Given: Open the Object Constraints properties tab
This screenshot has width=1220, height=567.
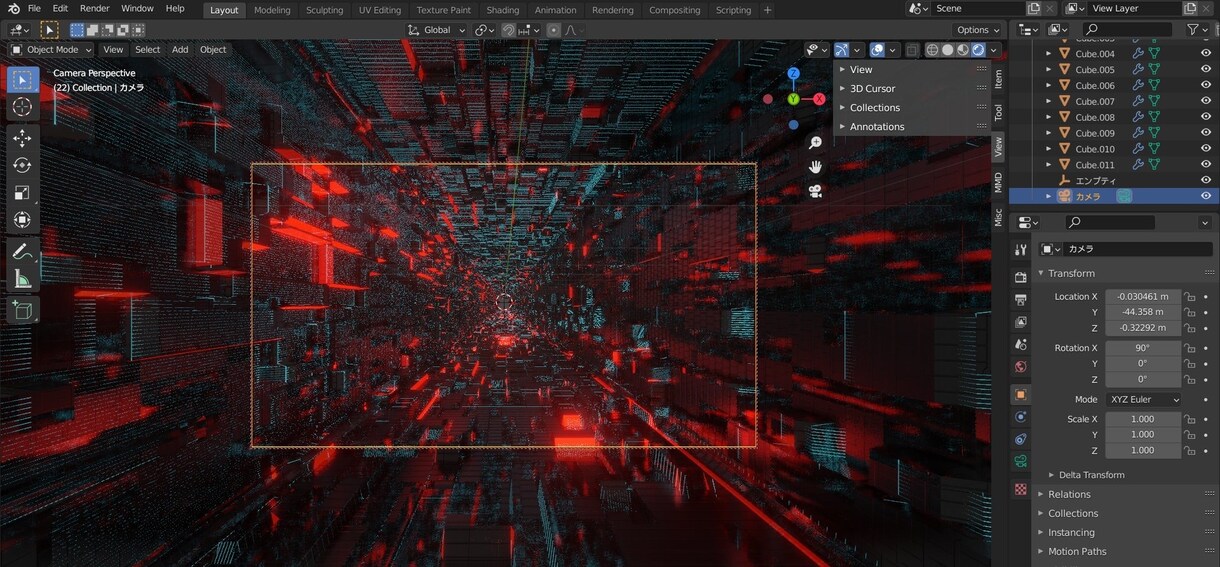Looking at the screenshot, I should [1021, 439].
